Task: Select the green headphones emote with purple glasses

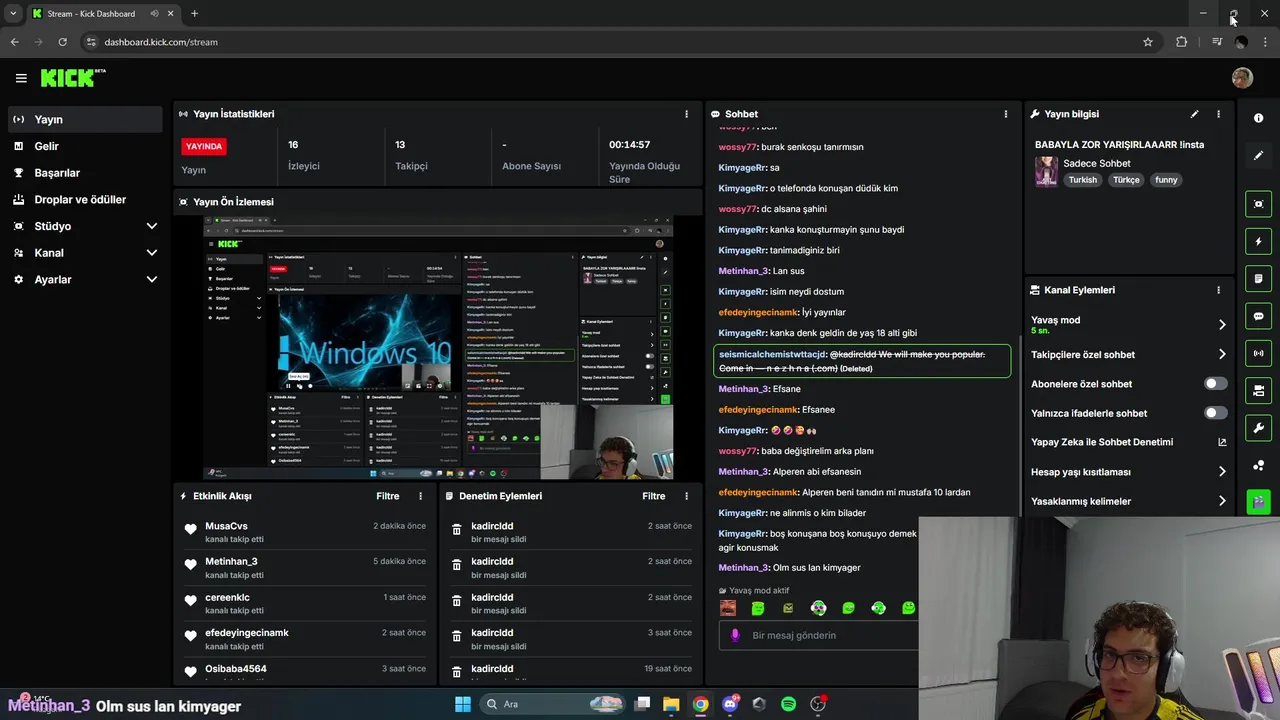Action: click(x=818, y=608)
